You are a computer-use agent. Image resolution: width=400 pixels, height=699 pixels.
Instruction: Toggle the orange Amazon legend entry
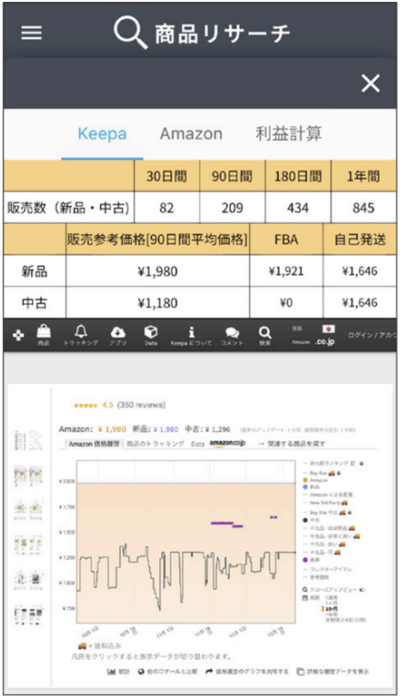coord(315,480)
